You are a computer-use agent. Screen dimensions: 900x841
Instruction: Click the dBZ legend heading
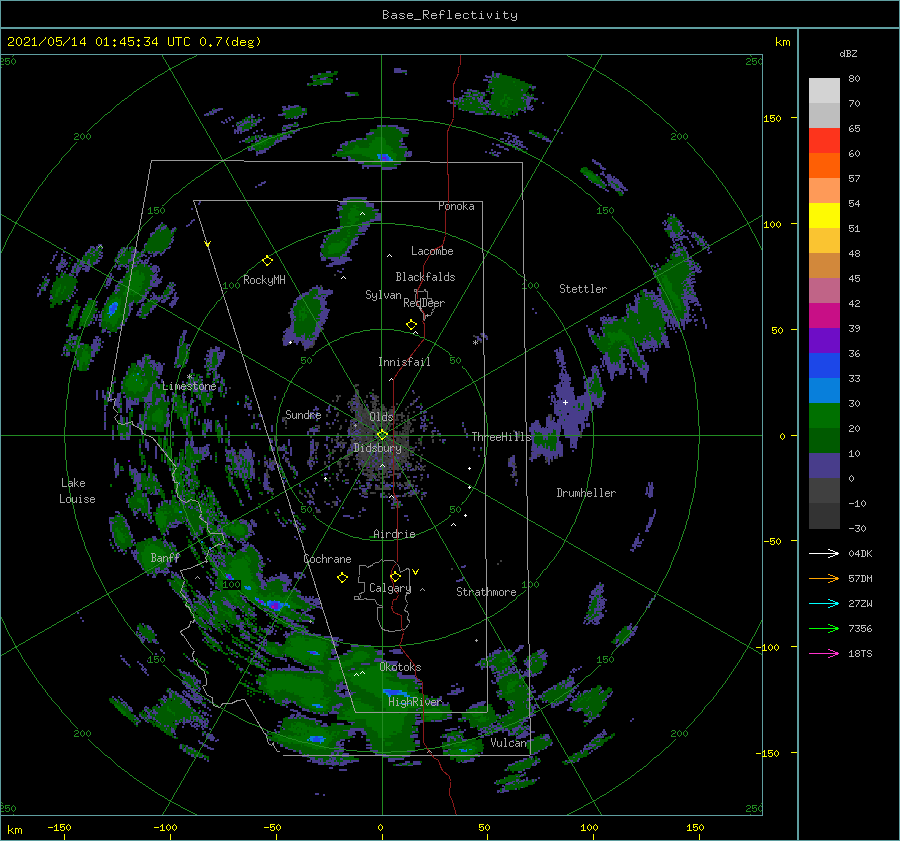(x=848, y=53)
